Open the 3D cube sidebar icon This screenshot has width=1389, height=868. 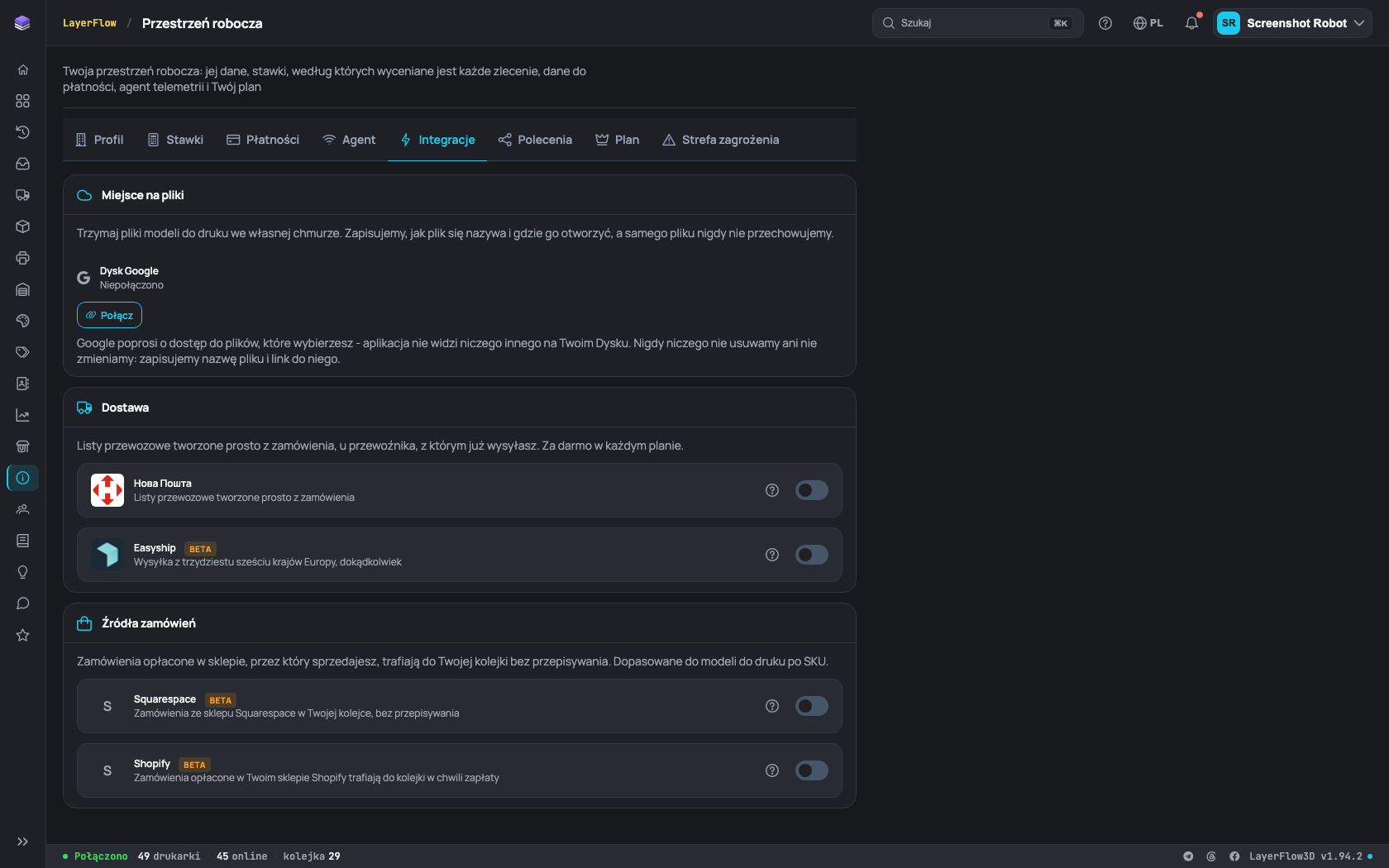coord(22,227)
